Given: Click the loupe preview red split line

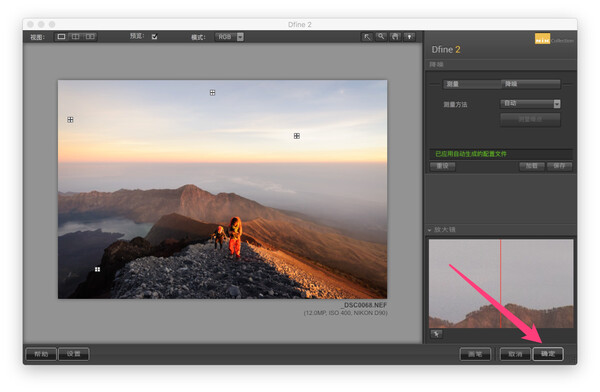Looking at the screenshot, I should coord(501,283).
